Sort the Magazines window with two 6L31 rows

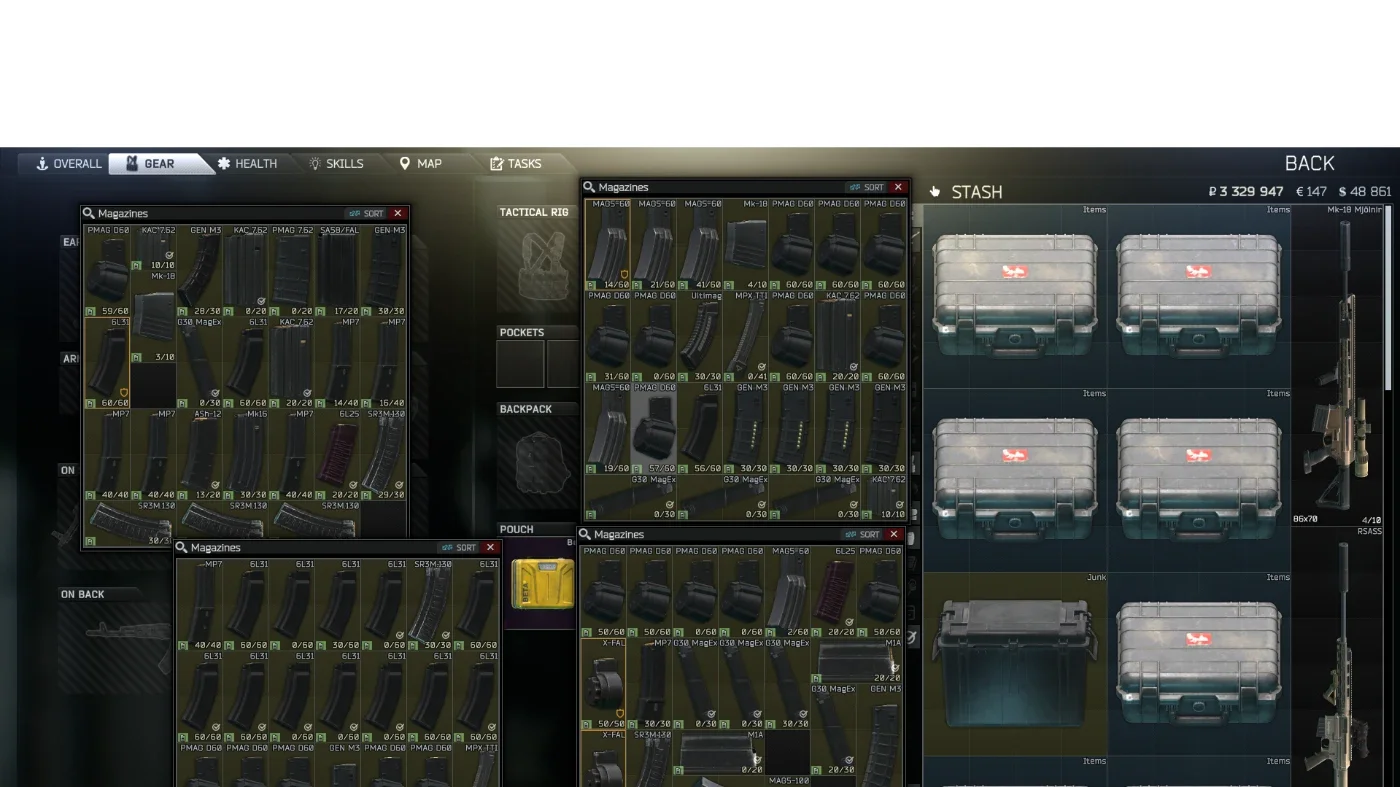[x=458, y=547]
